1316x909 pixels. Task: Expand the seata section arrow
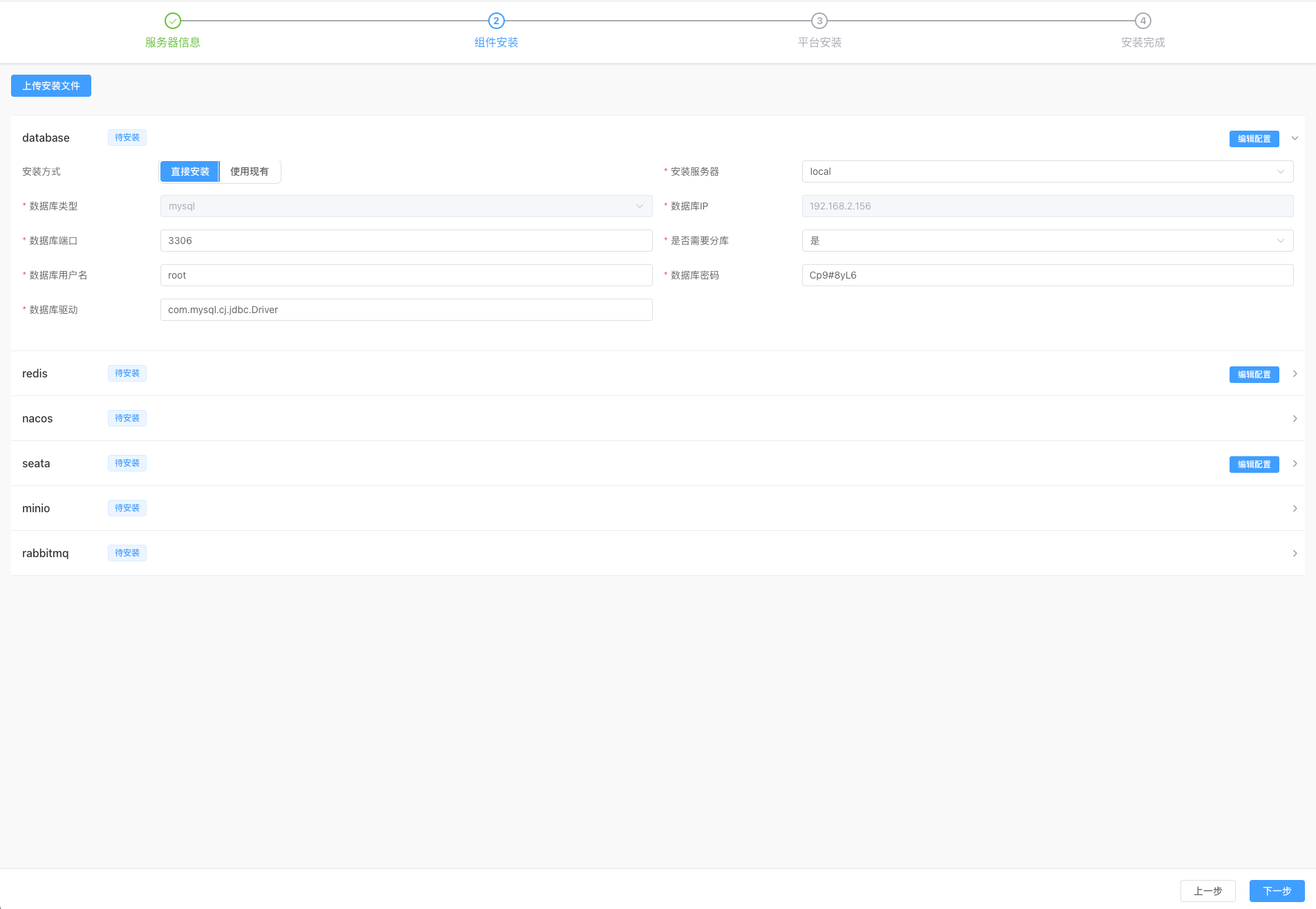tap(1295, 464)
